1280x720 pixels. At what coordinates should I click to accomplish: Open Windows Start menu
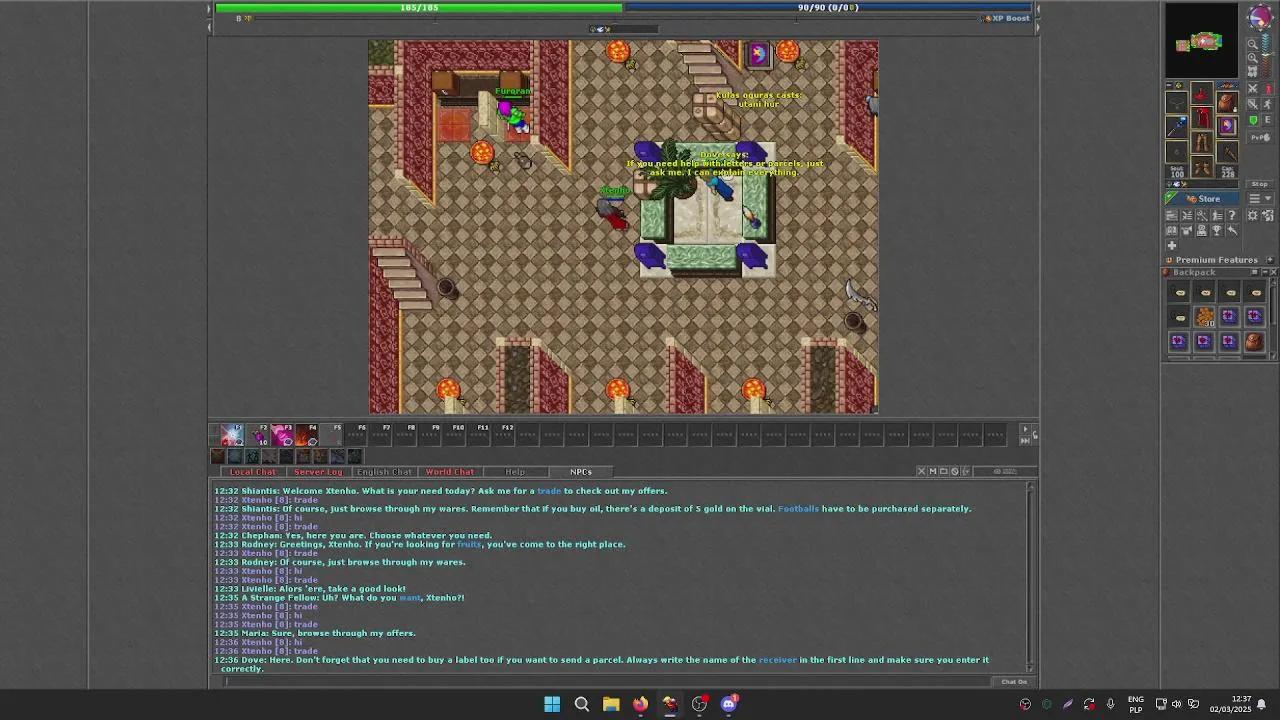552,704
